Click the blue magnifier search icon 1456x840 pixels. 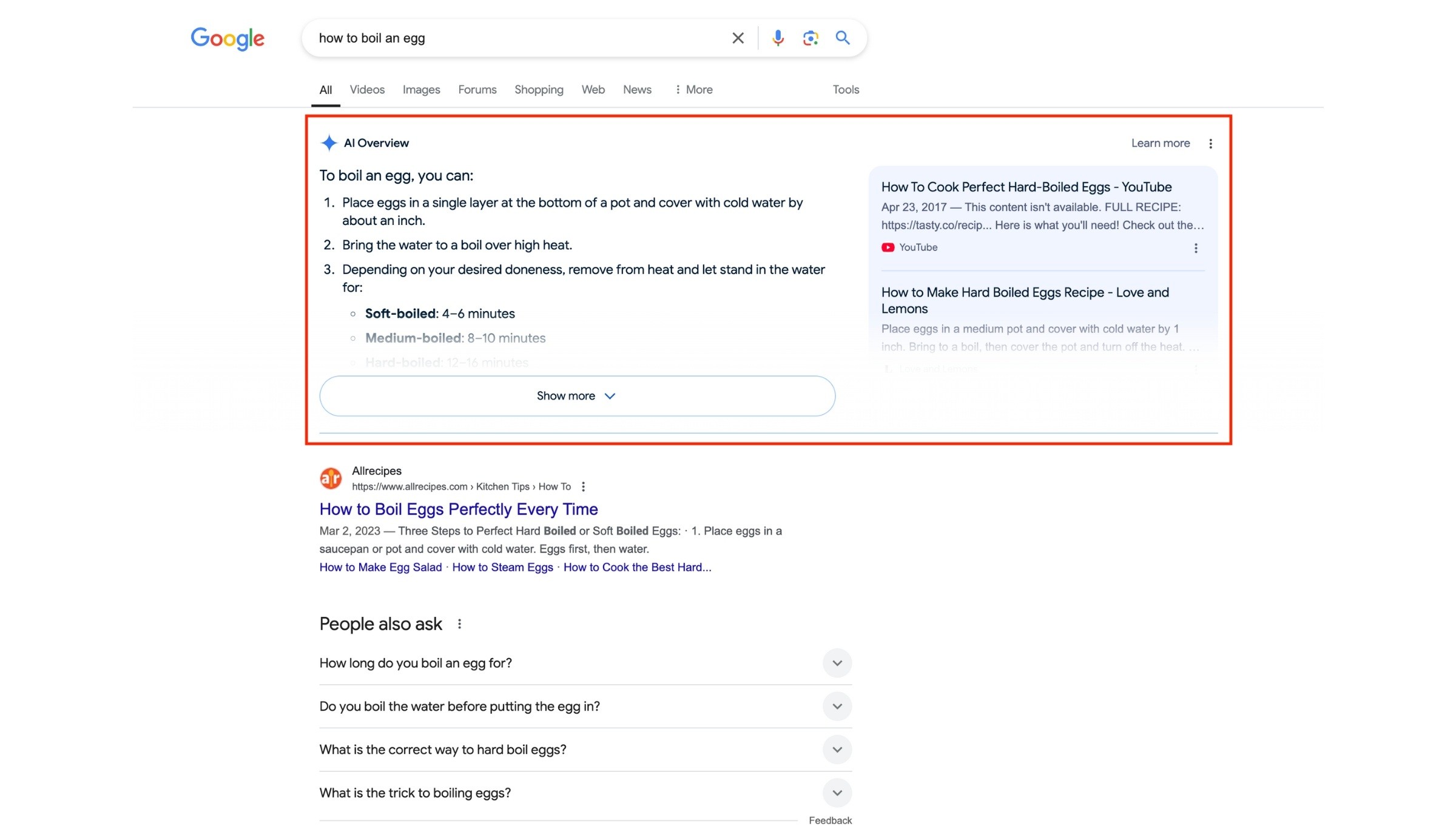[x=843, y=38]
